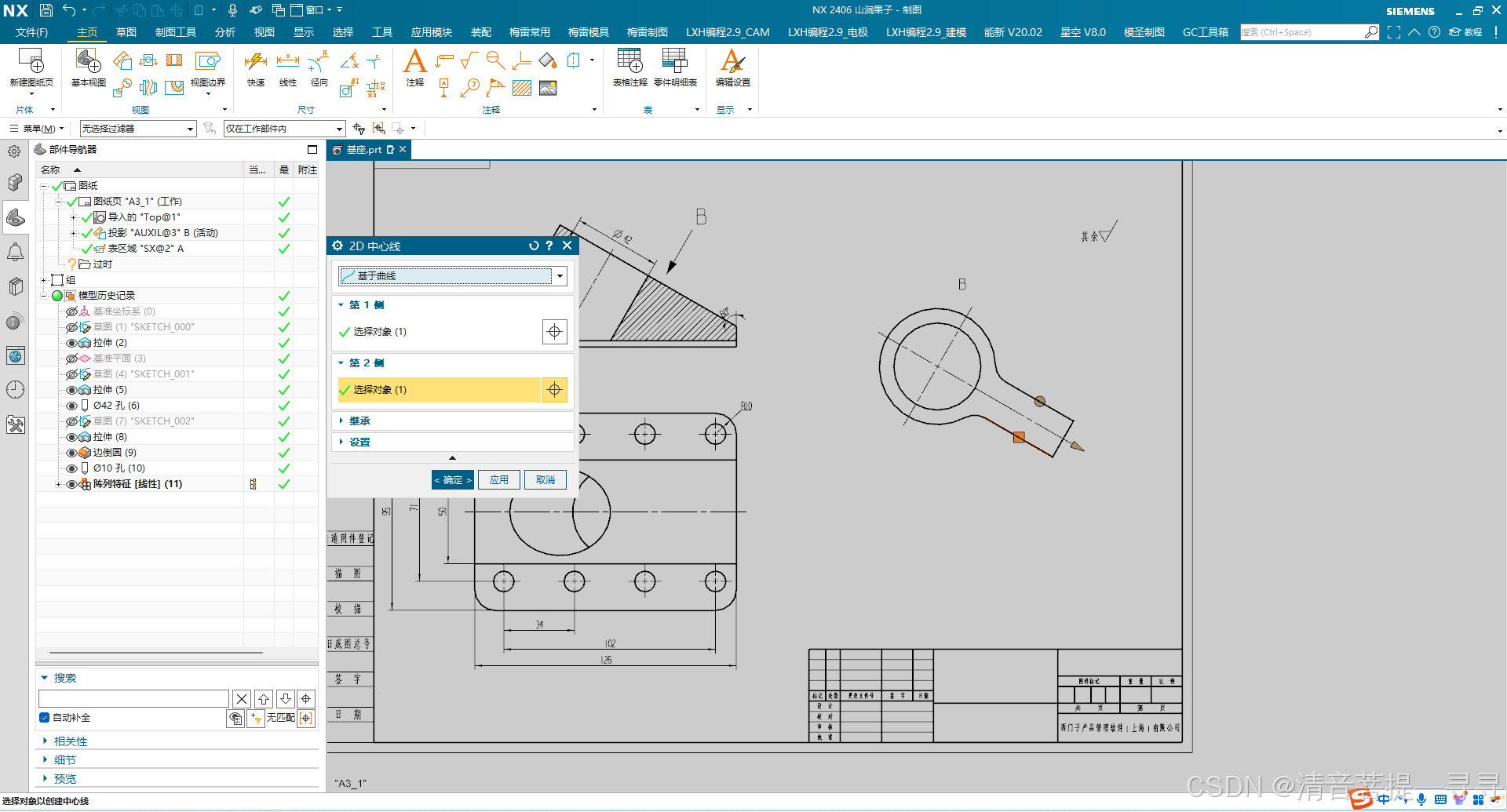The height and width of the screenshot is (812, 1507).
Task: Jump to previous search result arrow
Action: pos(264,698)
